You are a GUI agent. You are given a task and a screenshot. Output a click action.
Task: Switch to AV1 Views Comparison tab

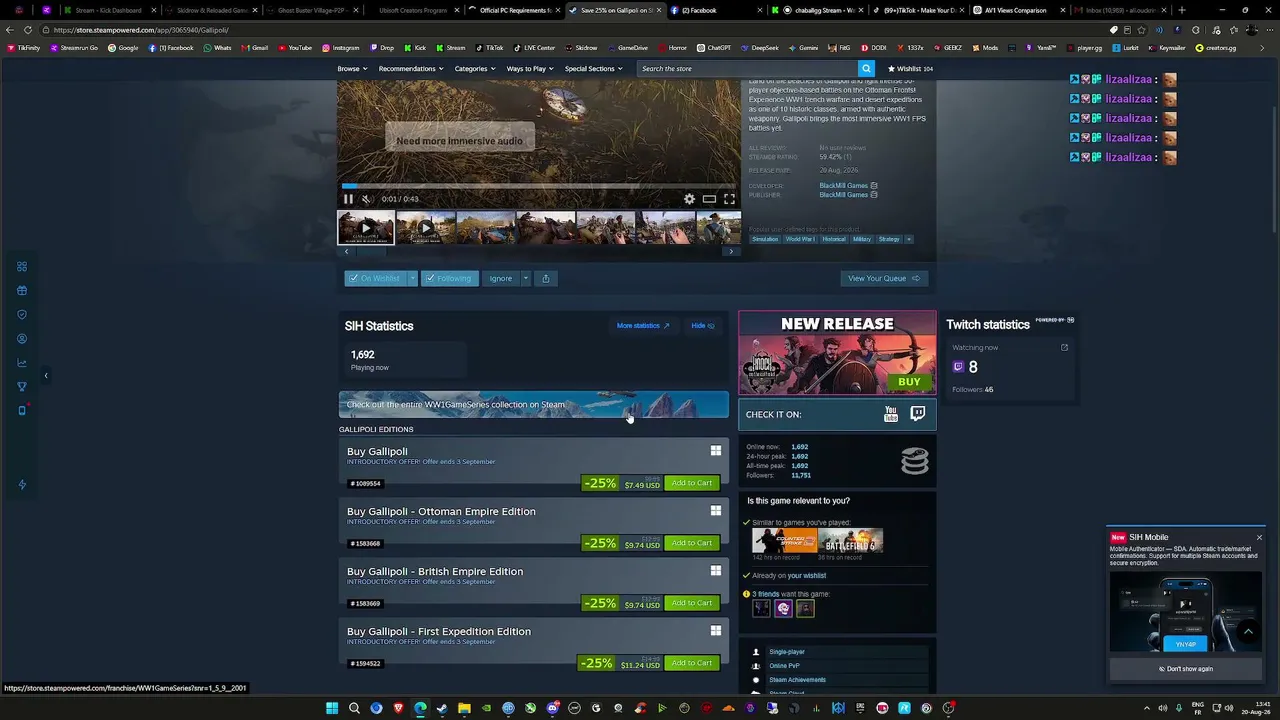coord(1016,10)
